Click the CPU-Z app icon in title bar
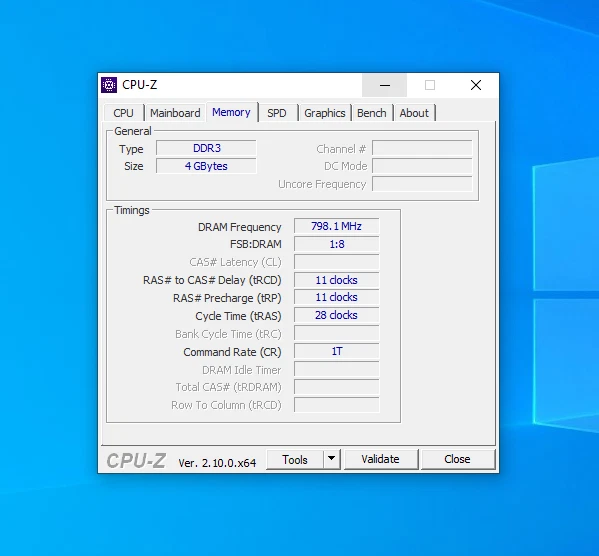The height and width of the screenshot is (556, 599). point(109,85)
